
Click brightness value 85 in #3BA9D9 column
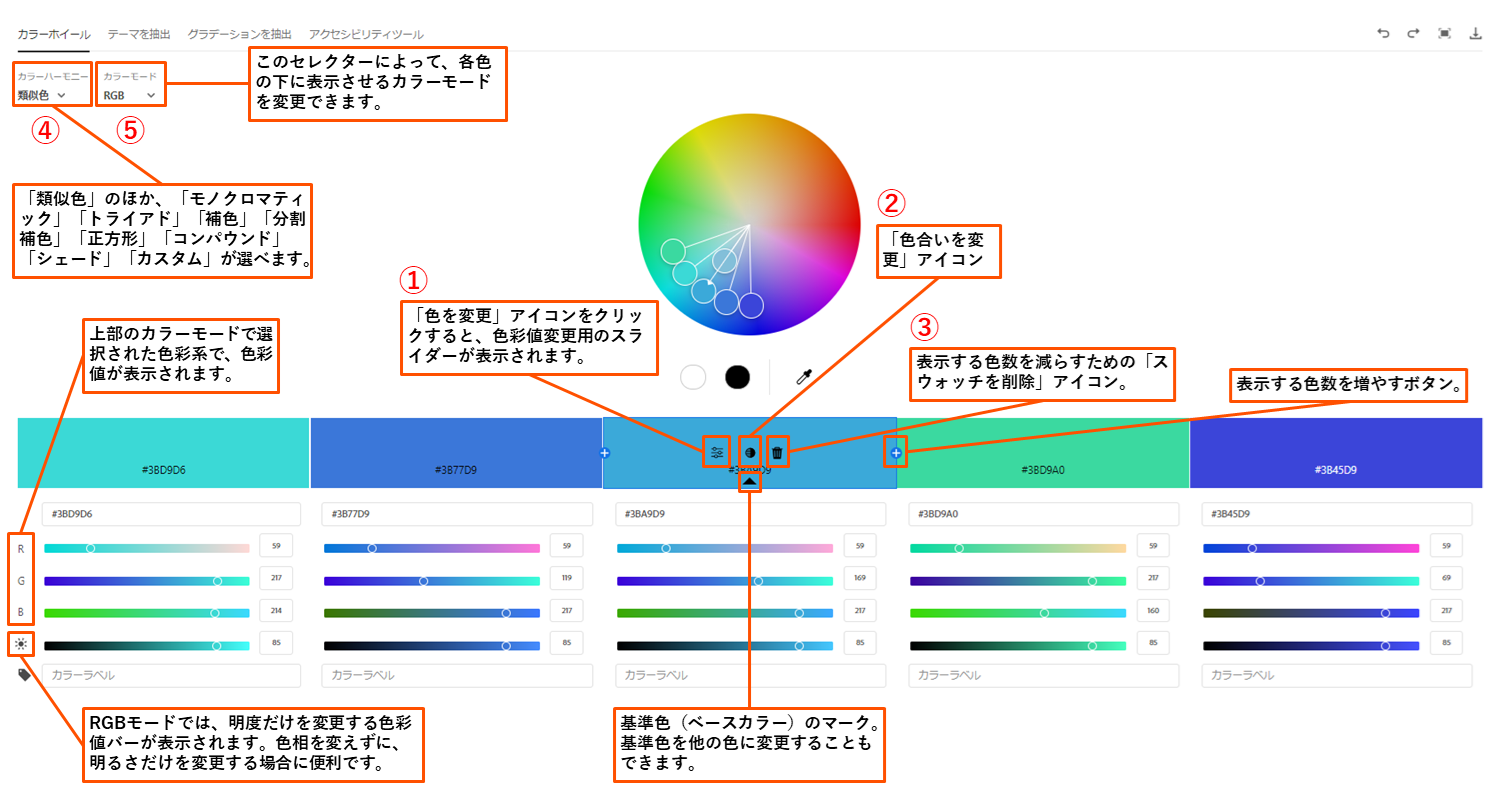pos(860,642)
